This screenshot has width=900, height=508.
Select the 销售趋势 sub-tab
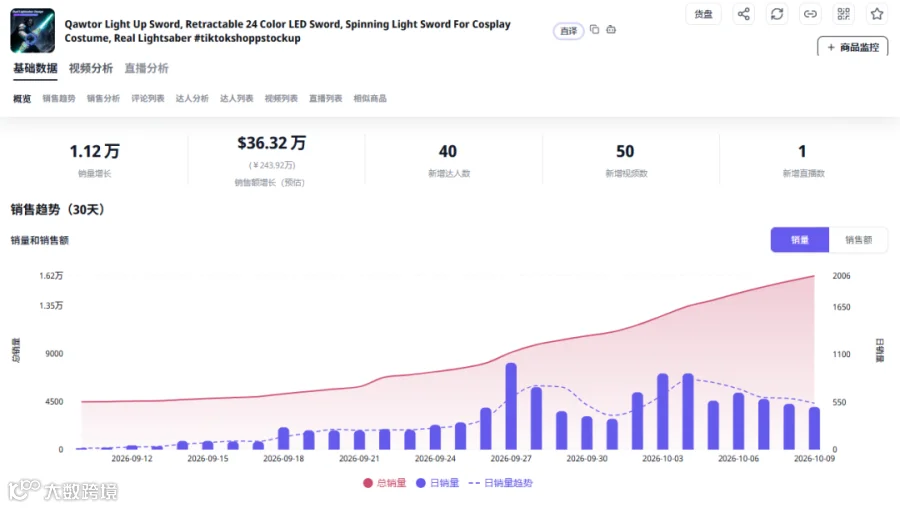(59, 99)
